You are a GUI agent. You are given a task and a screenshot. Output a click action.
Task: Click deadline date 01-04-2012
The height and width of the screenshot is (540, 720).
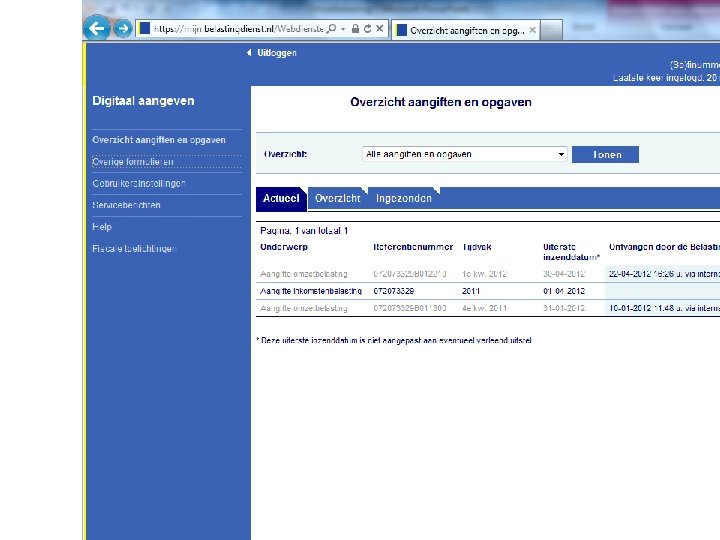pyautogui.click(x=564, y=291)
